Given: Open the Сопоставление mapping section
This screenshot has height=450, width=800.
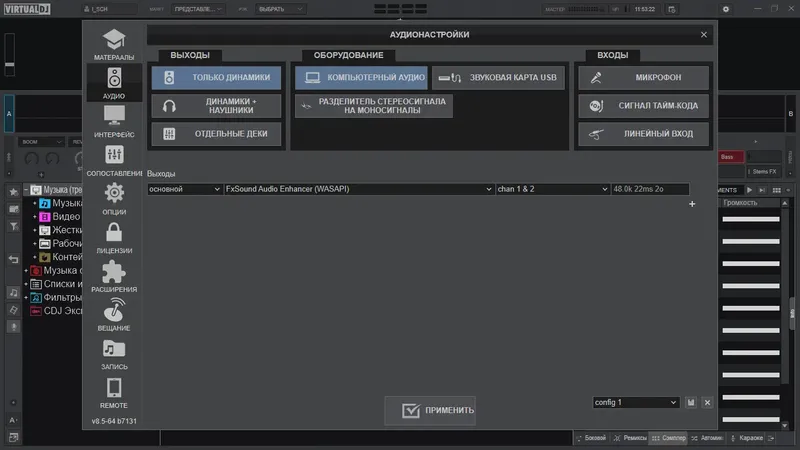Looking at the screenshot, I should [x=114, y=161].
